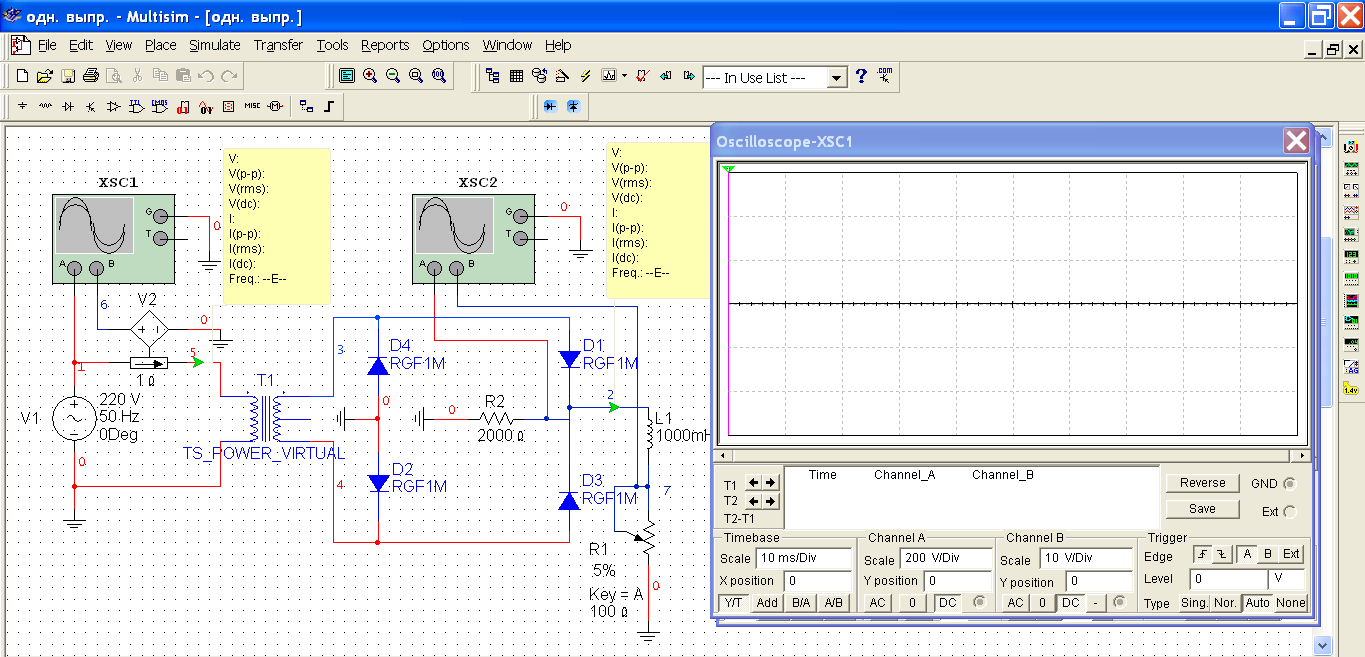This screenshot has width=1365, height=657.
Task: Click the Help question mark icon
Action: point(861,76)
